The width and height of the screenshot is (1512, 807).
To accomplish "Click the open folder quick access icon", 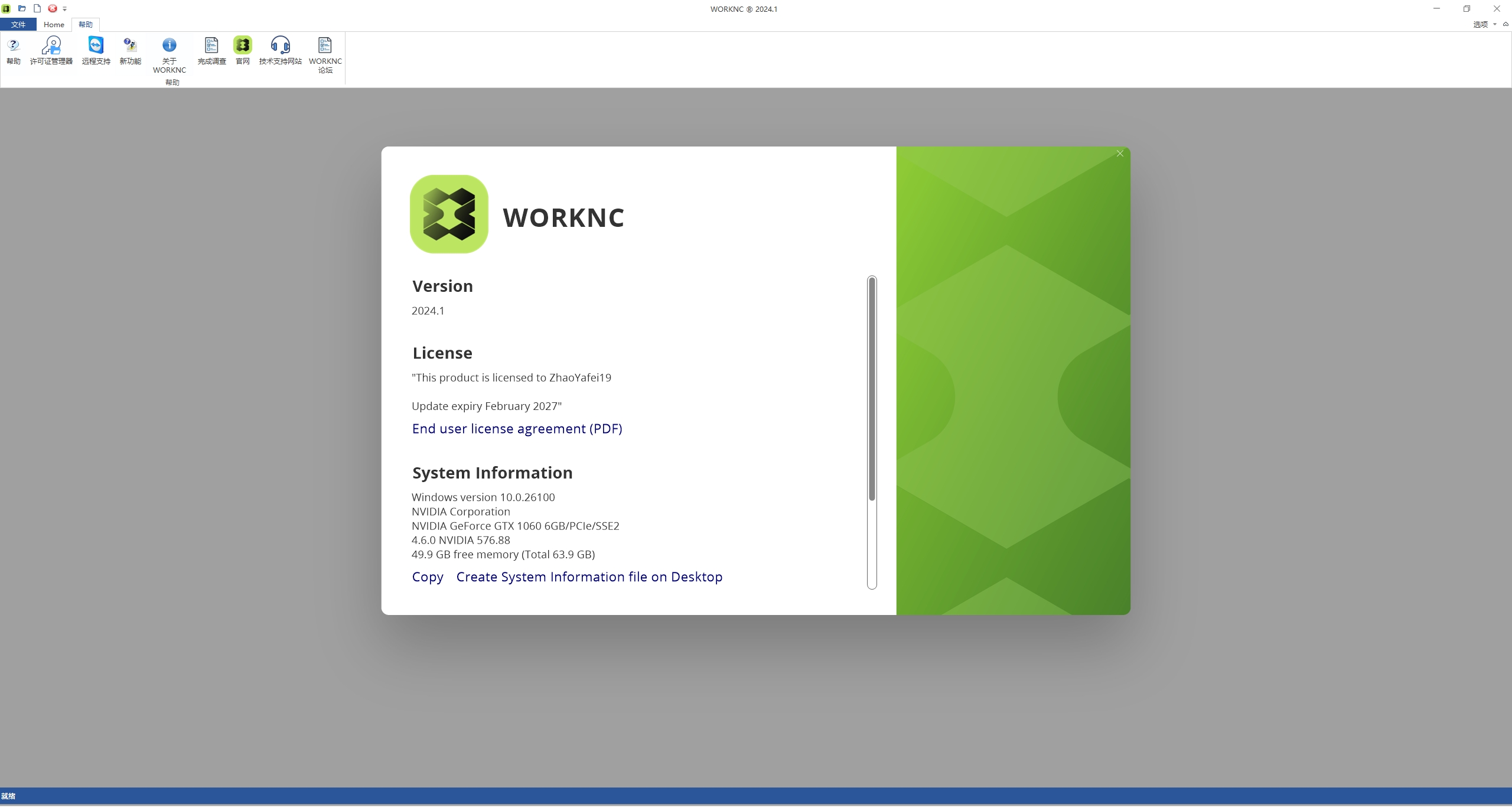I will (22, 8).
